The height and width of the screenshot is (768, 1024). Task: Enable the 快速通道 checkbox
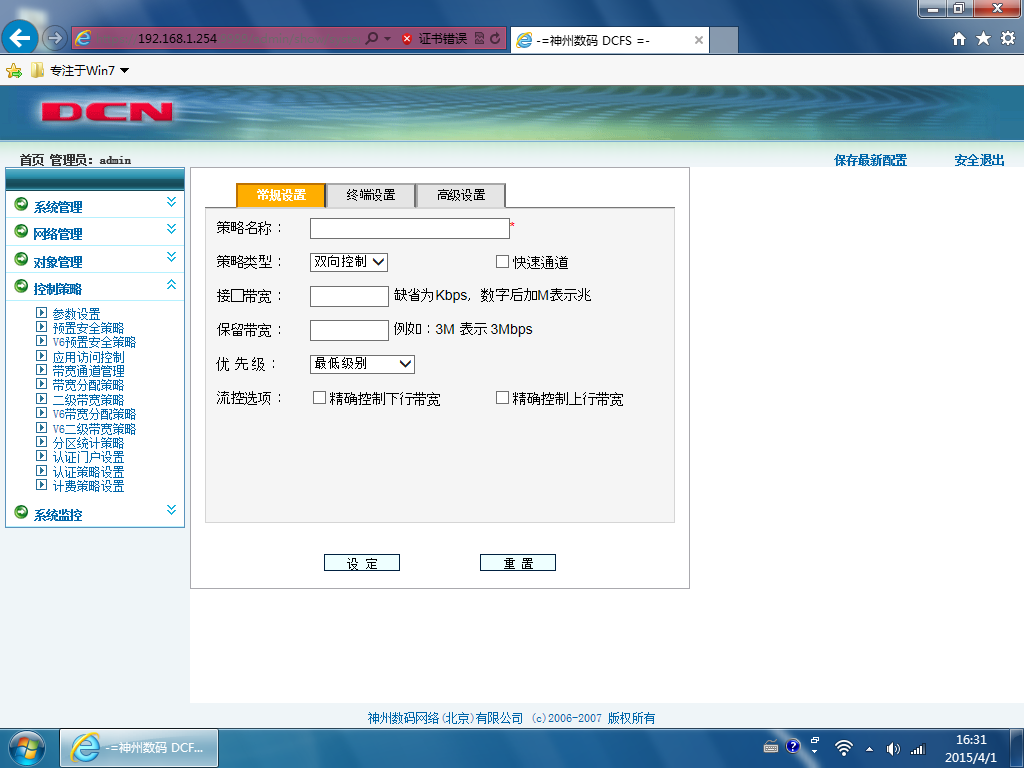click(502, 262)
